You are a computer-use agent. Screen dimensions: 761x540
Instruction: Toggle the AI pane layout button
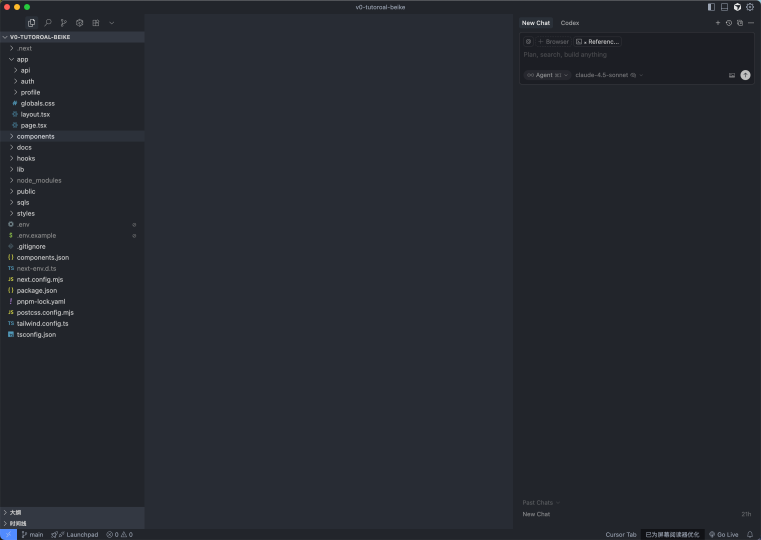pyautogui.click(x=737, y=7)
